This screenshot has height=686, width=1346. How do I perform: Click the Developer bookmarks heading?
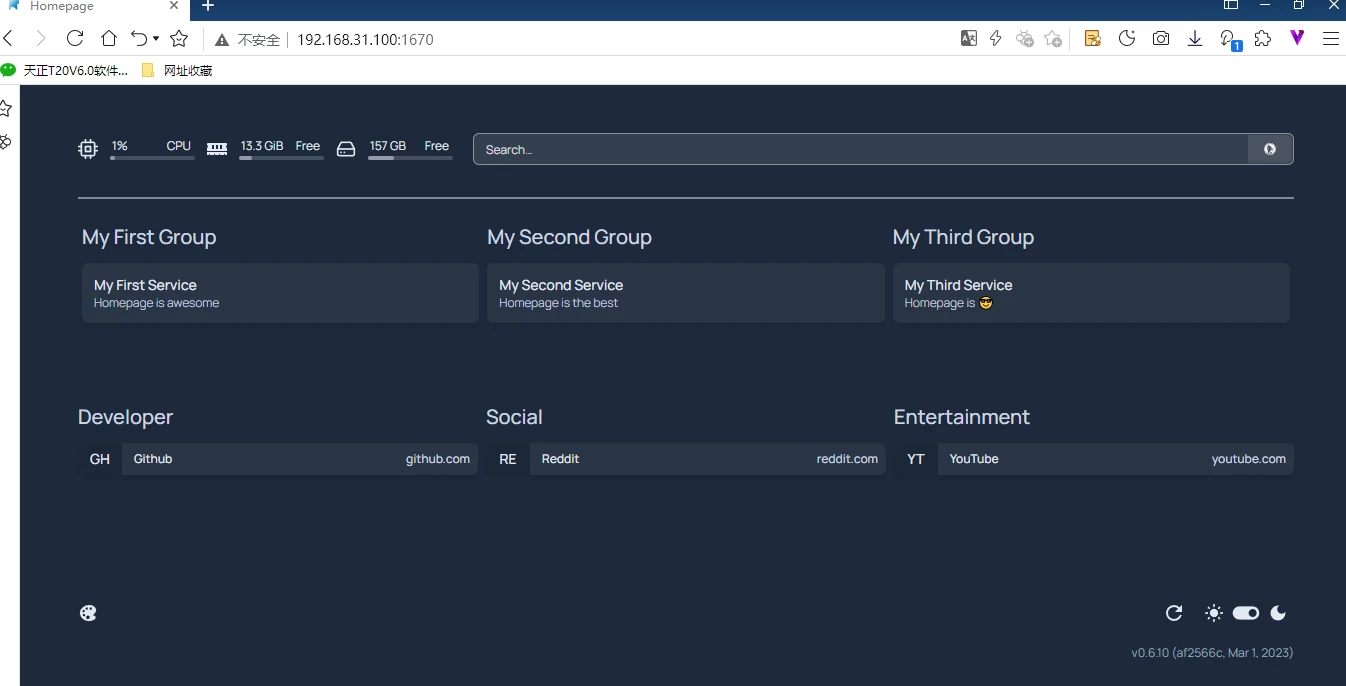coord(125,417)
